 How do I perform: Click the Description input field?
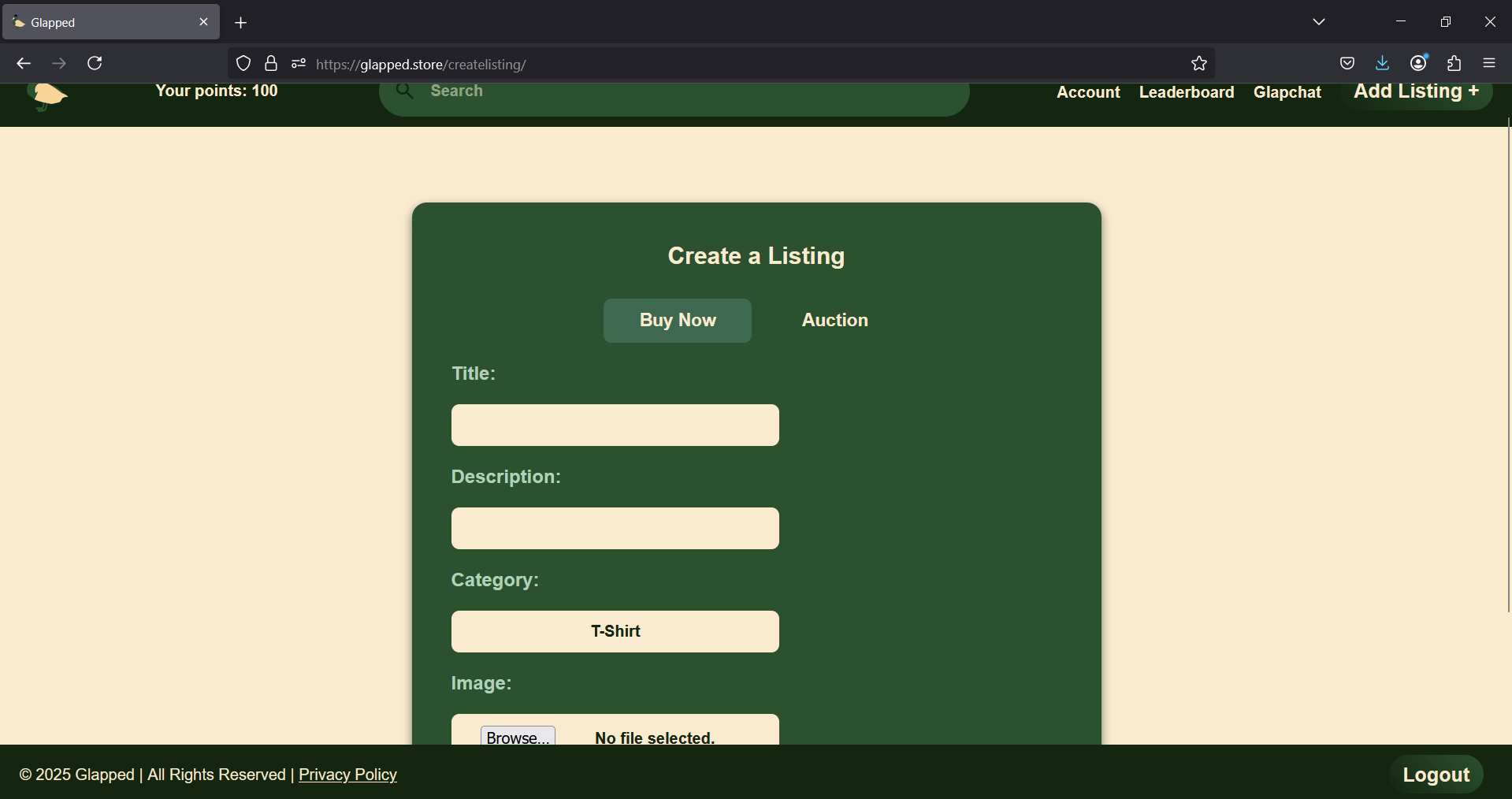(615, 529)
